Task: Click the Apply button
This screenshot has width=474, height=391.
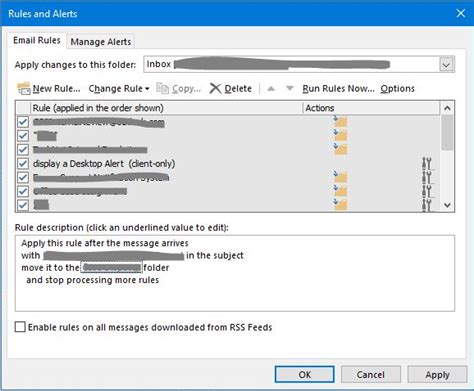Action: 437,374
